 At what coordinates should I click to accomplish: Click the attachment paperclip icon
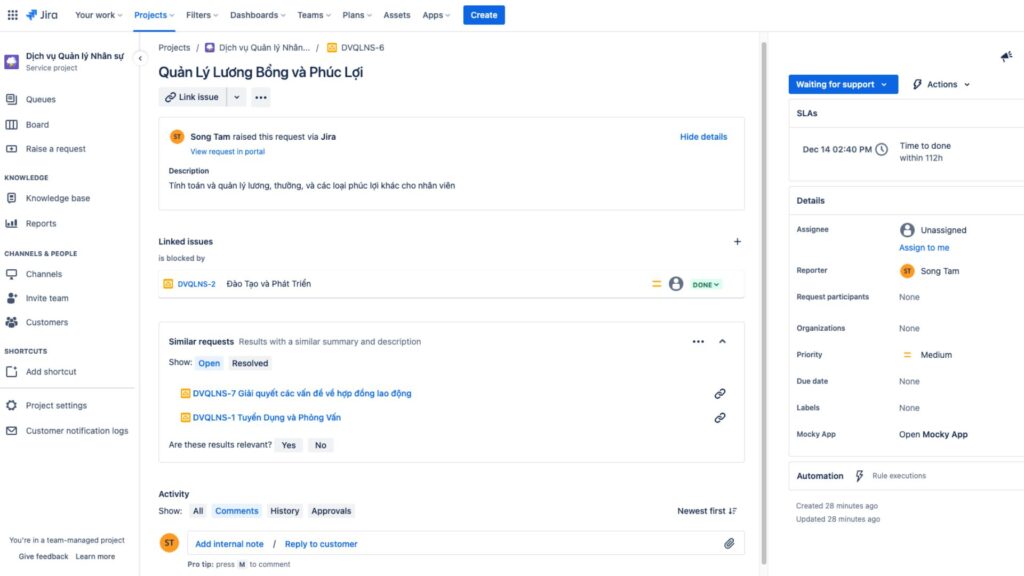(x=729, y=543)
